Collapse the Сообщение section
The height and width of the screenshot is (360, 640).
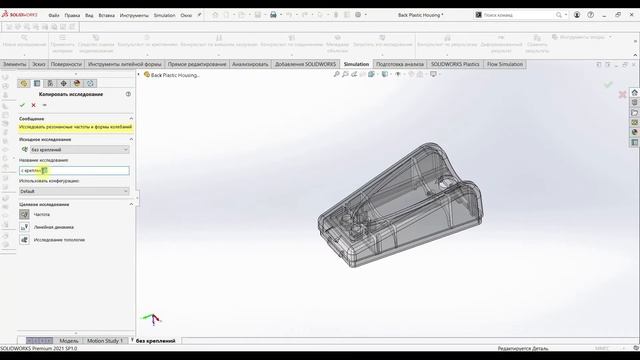pyautogui.click(x=131, y=118)
